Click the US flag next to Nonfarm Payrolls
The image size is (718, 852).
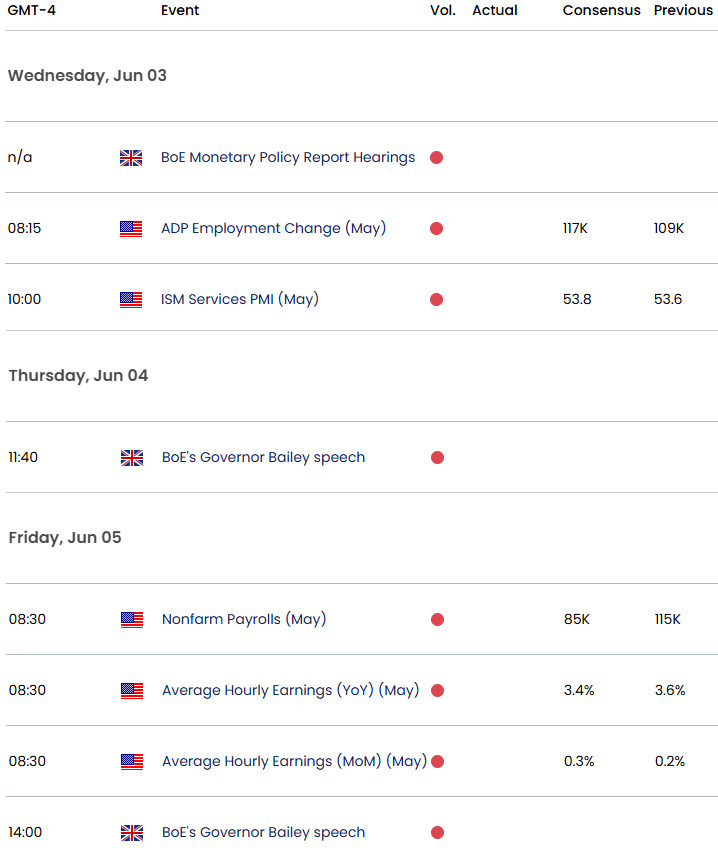(132, 620)
